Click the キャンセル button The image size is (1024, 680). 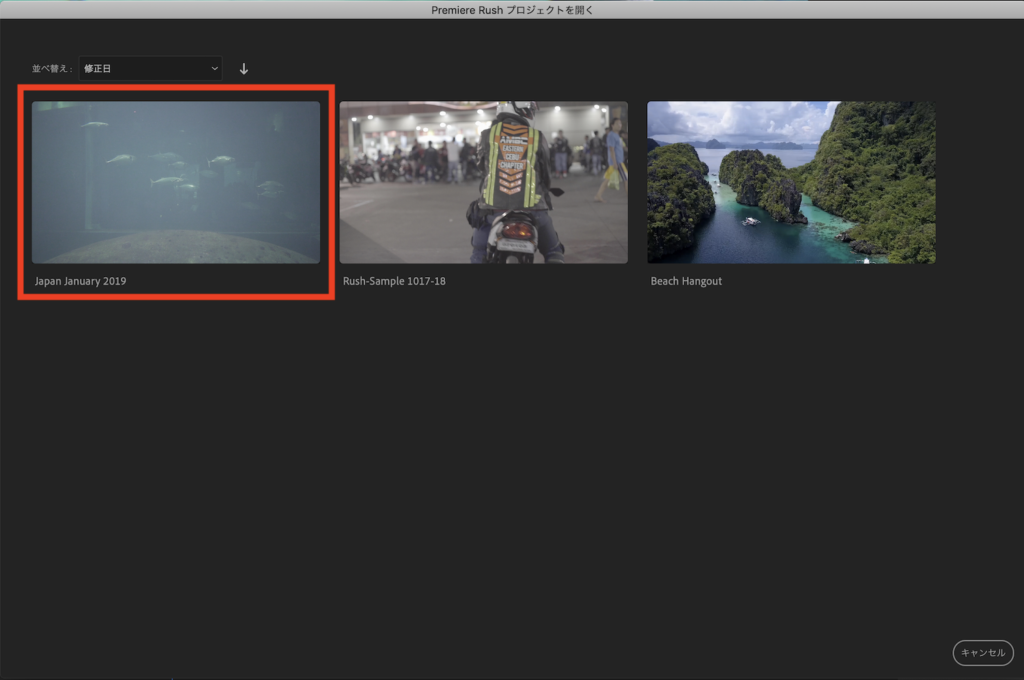pyautogui.click(x=983, y=653)
